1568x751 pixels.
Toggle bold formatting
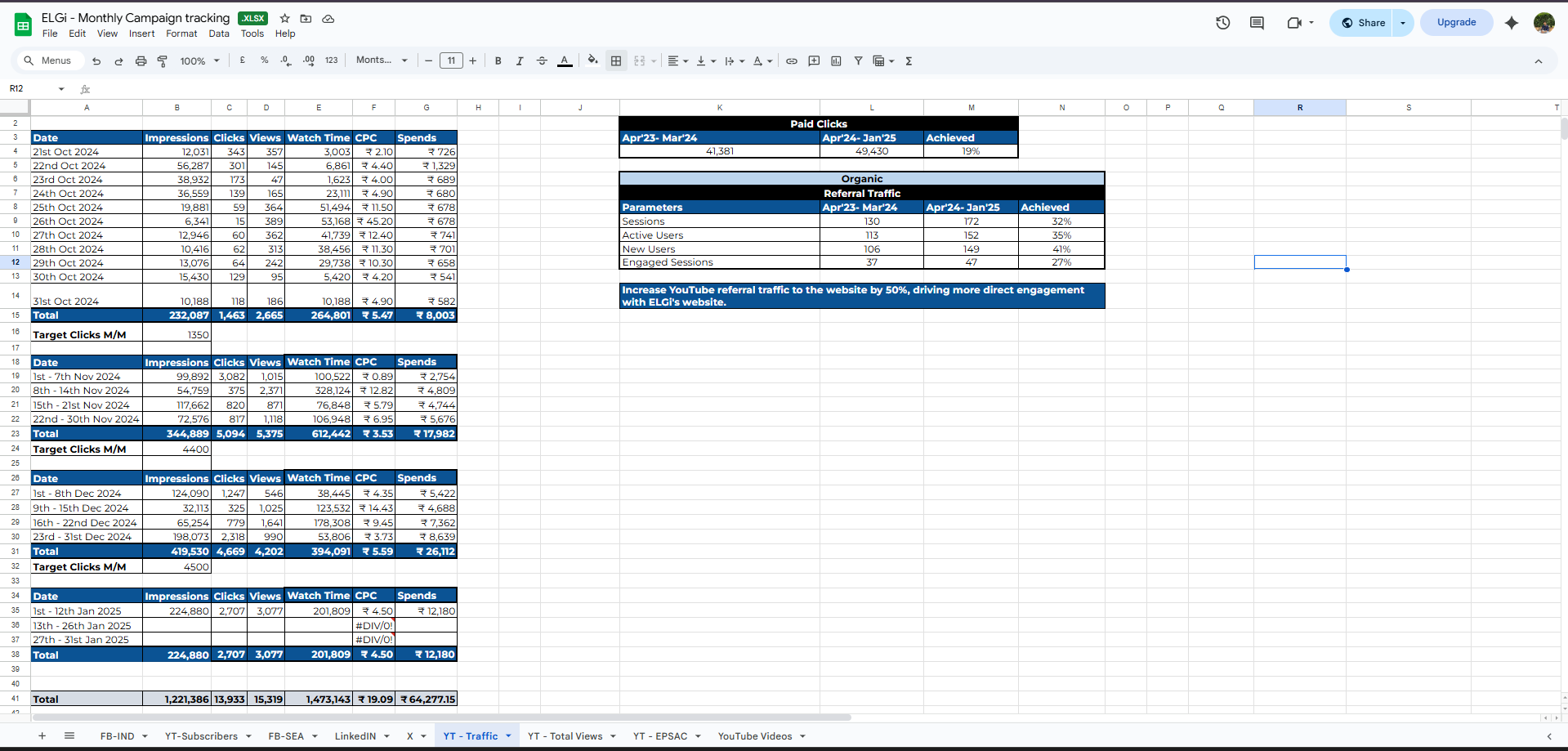click(x=498, y=60)
